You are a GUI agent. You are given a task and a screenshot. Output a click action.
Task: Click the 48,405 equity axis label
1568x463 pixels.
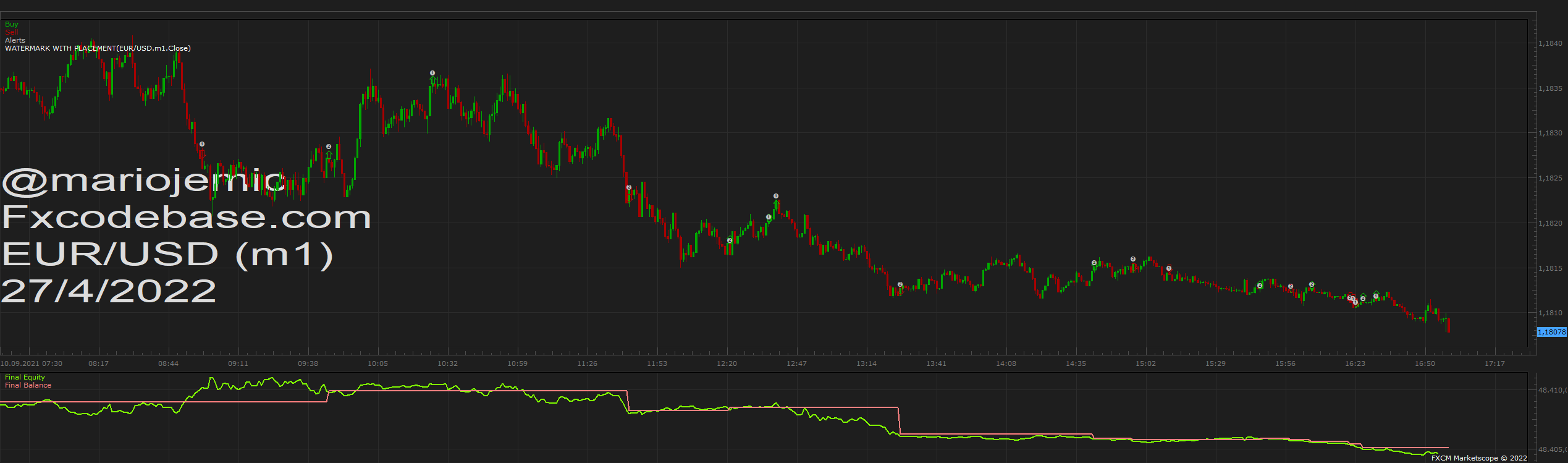pos(1553,449)
